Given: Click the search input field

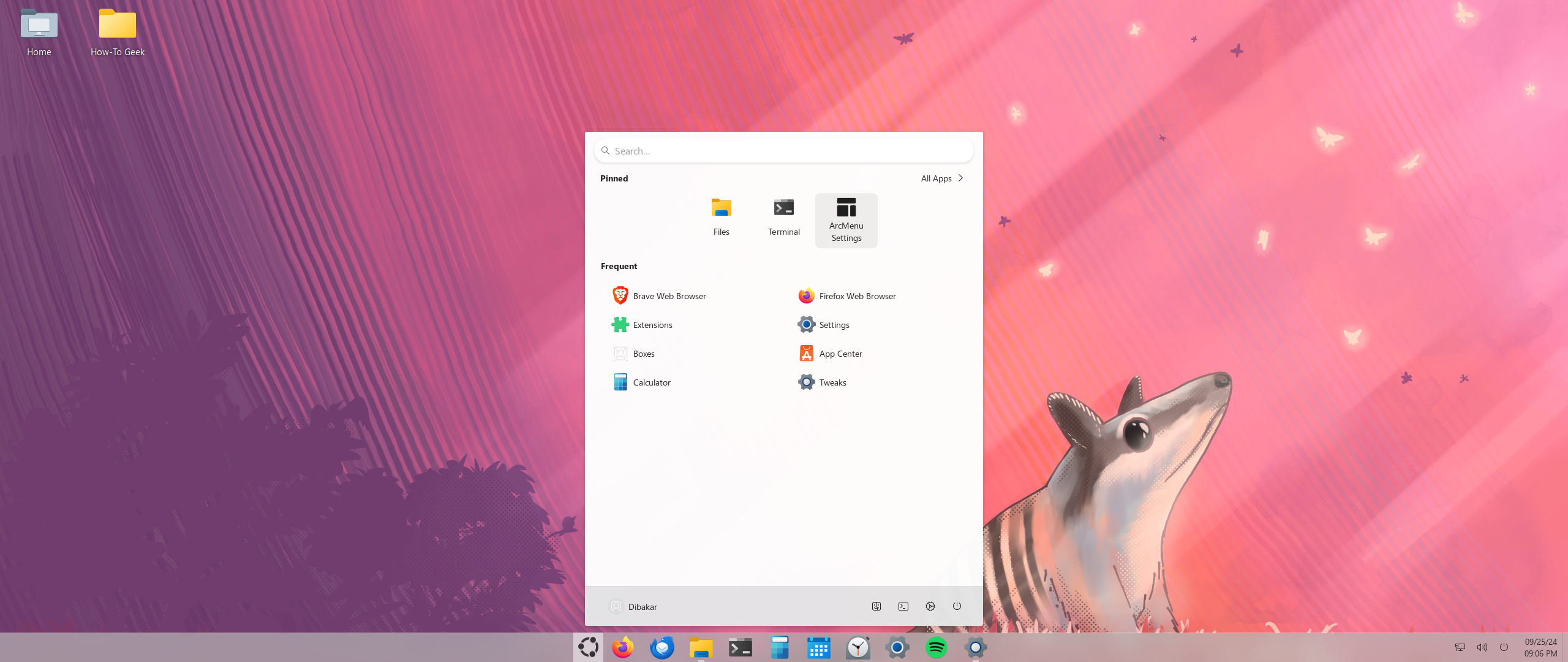Looking at the screenshot, I should pos(783,150).
